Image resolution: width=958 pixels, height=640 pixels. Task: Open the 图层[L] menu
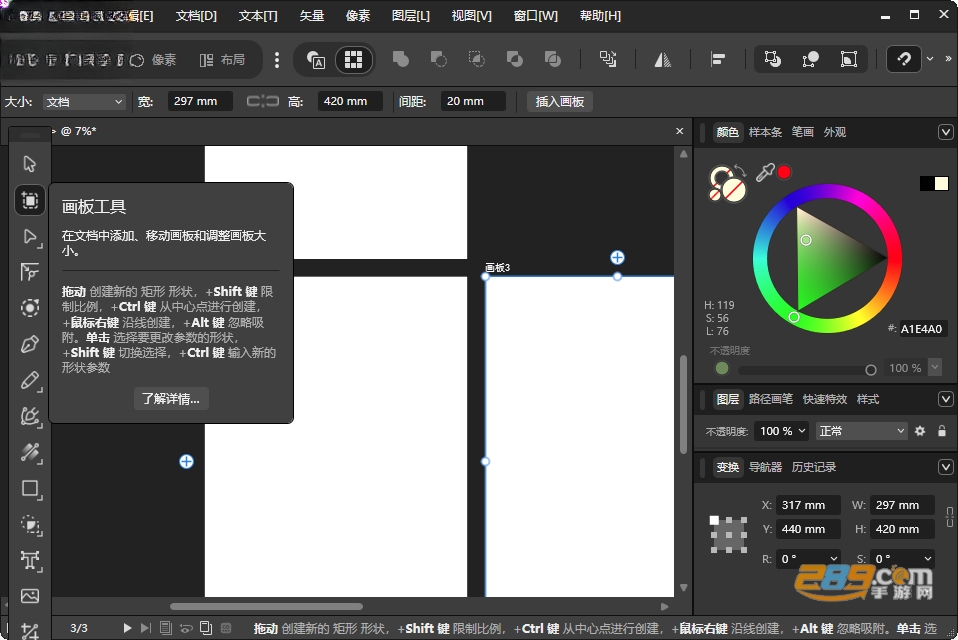point(411,16)
